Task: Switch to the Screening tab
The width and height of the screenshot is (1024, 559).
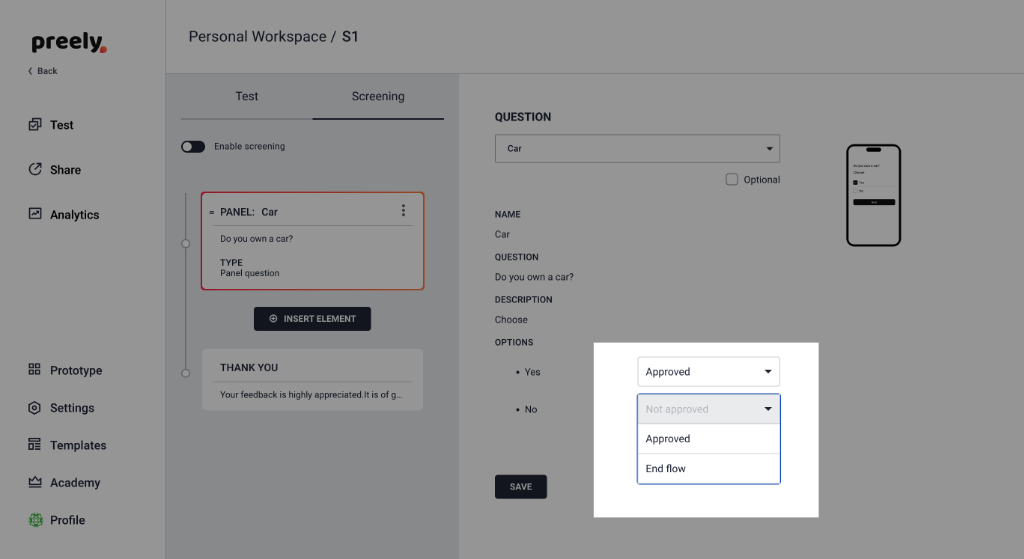Action: [x=378, y=97]
